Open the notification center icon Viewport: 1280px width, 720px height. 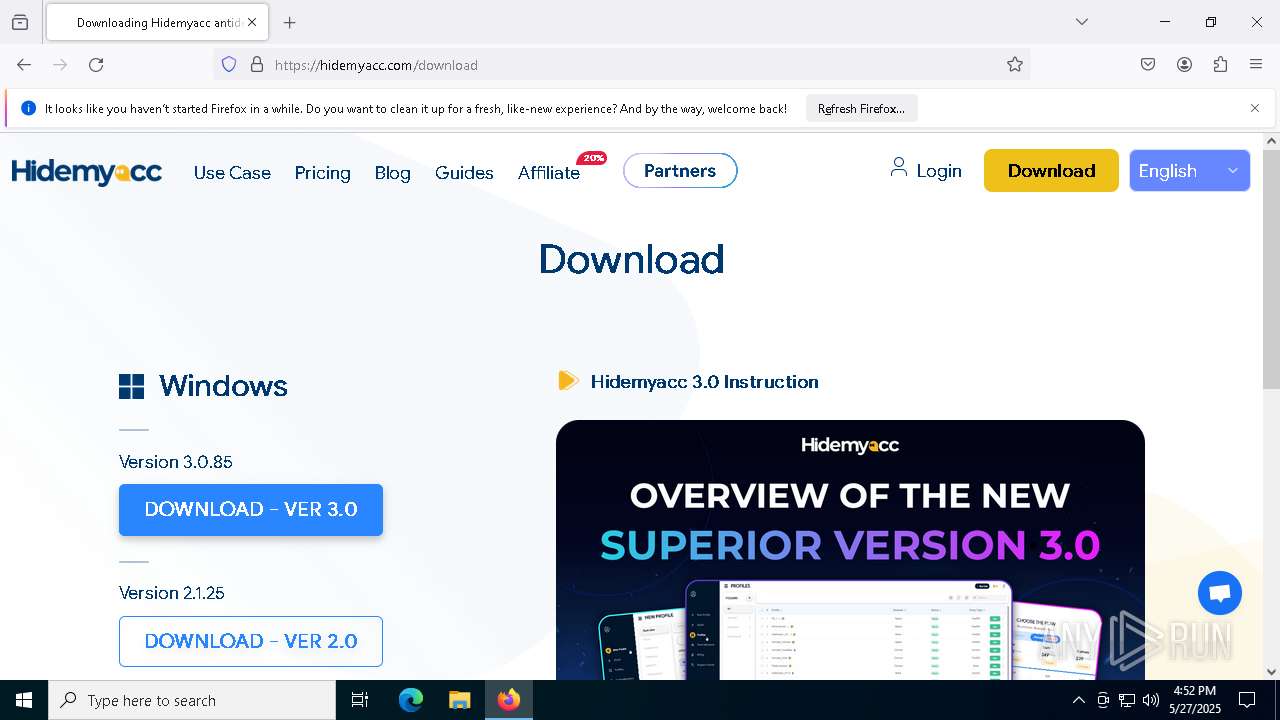point(1247,700)
